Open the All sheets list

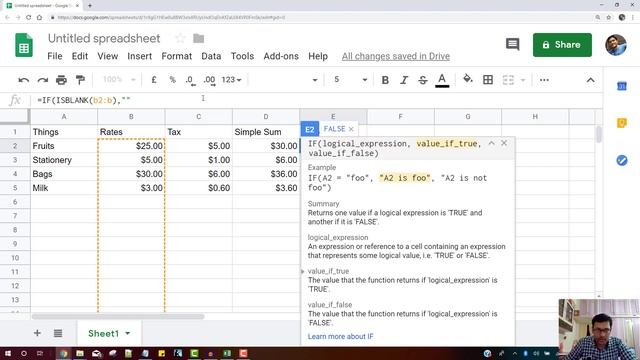pos(58,333)
